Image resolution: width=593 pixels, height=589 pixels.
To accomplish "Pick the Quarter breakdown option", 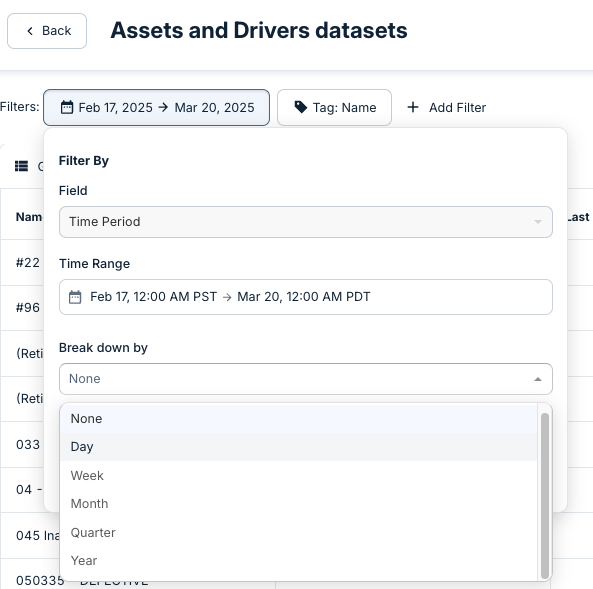I will tap(298, 533).
